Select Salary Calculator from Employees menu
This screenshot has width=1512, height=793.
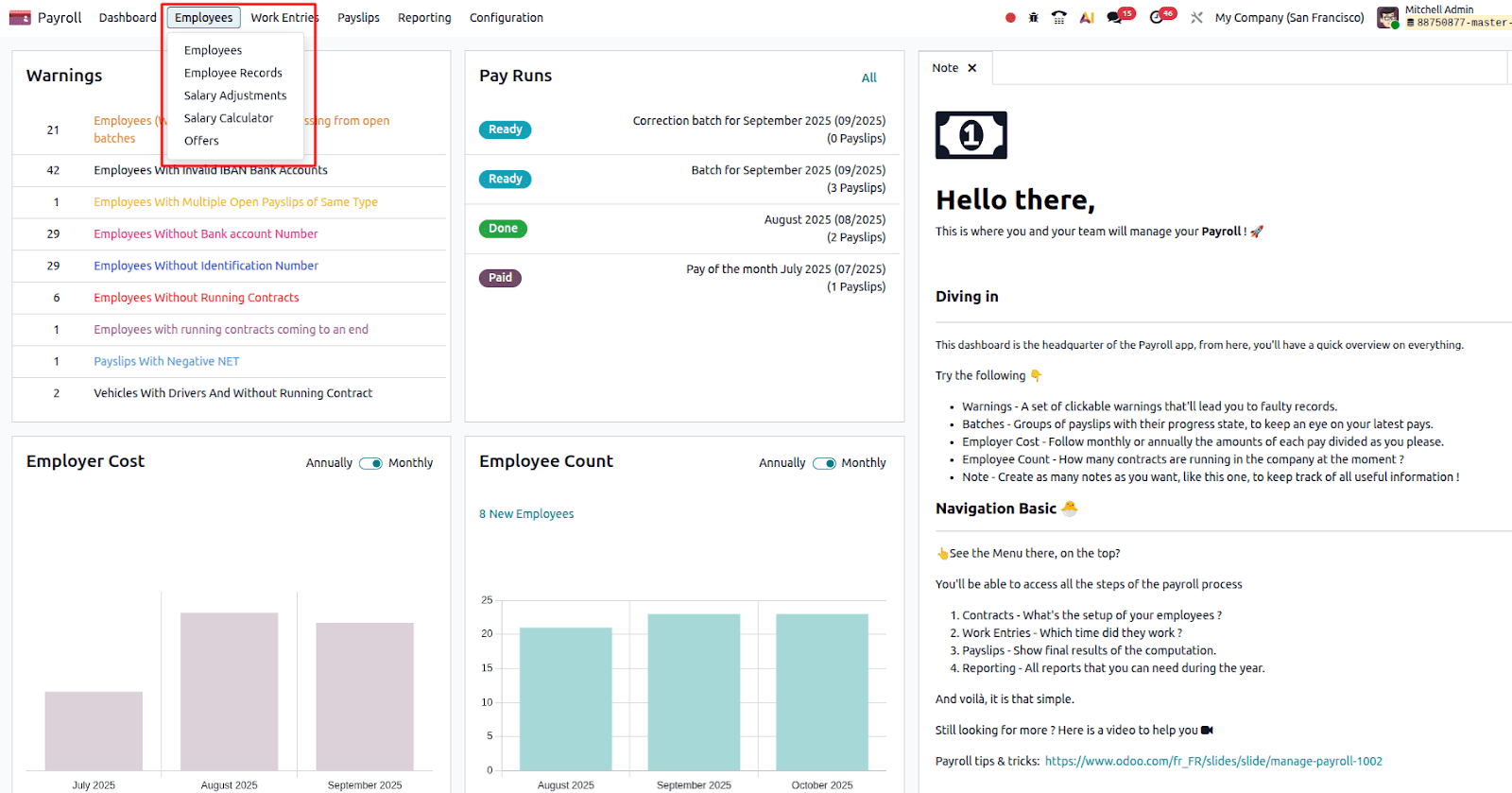click(229, 118)
